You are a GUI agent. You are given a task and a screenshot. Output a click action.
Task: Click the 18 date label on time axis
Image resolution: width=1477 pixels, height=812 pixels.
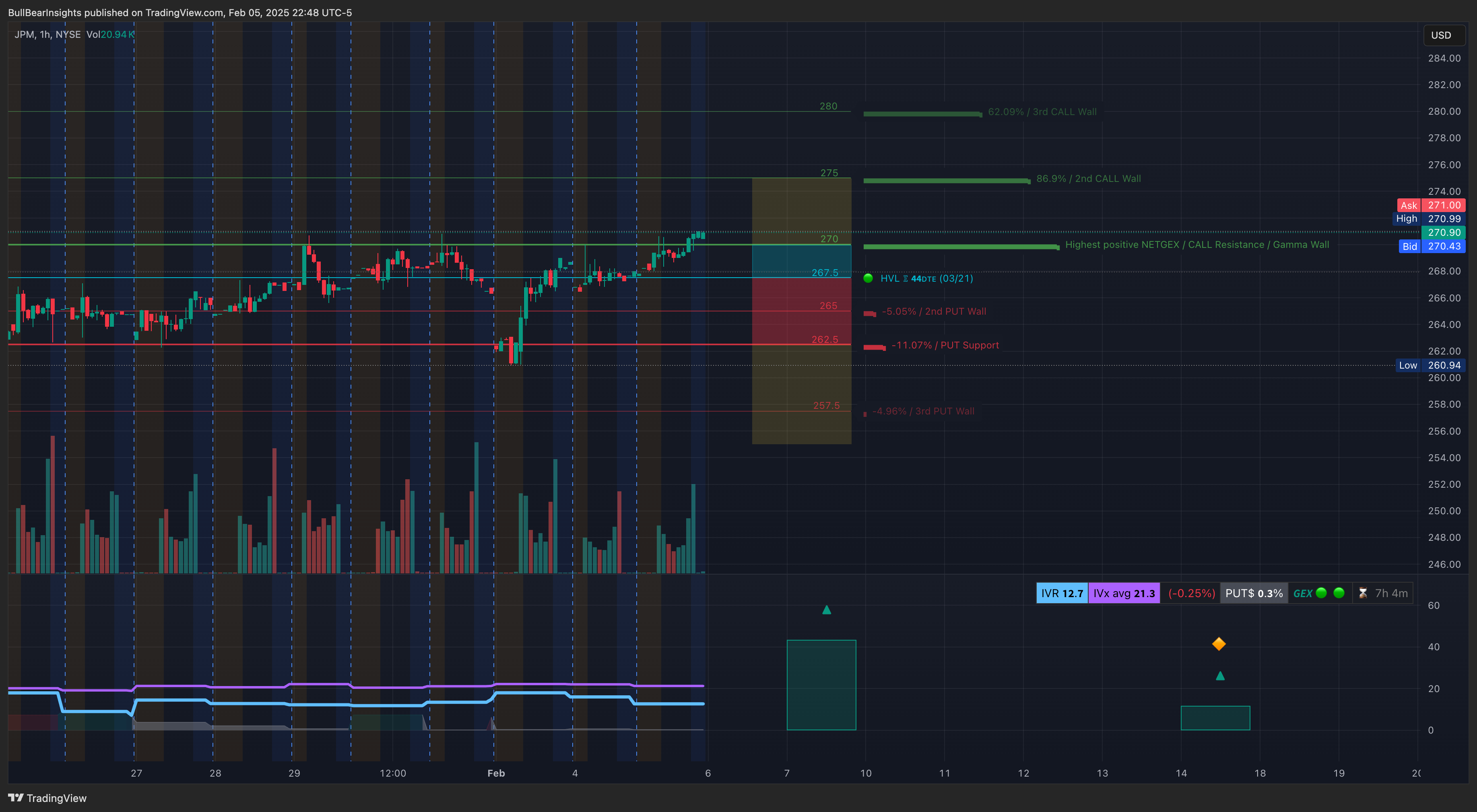[1260, 773]
